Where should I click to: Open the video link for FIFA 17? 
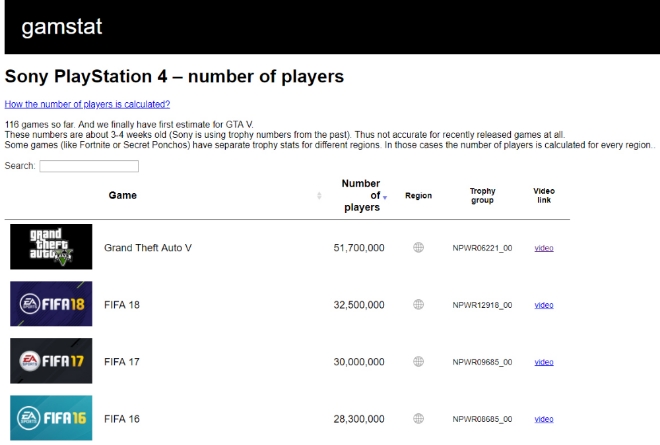[544, 362]
